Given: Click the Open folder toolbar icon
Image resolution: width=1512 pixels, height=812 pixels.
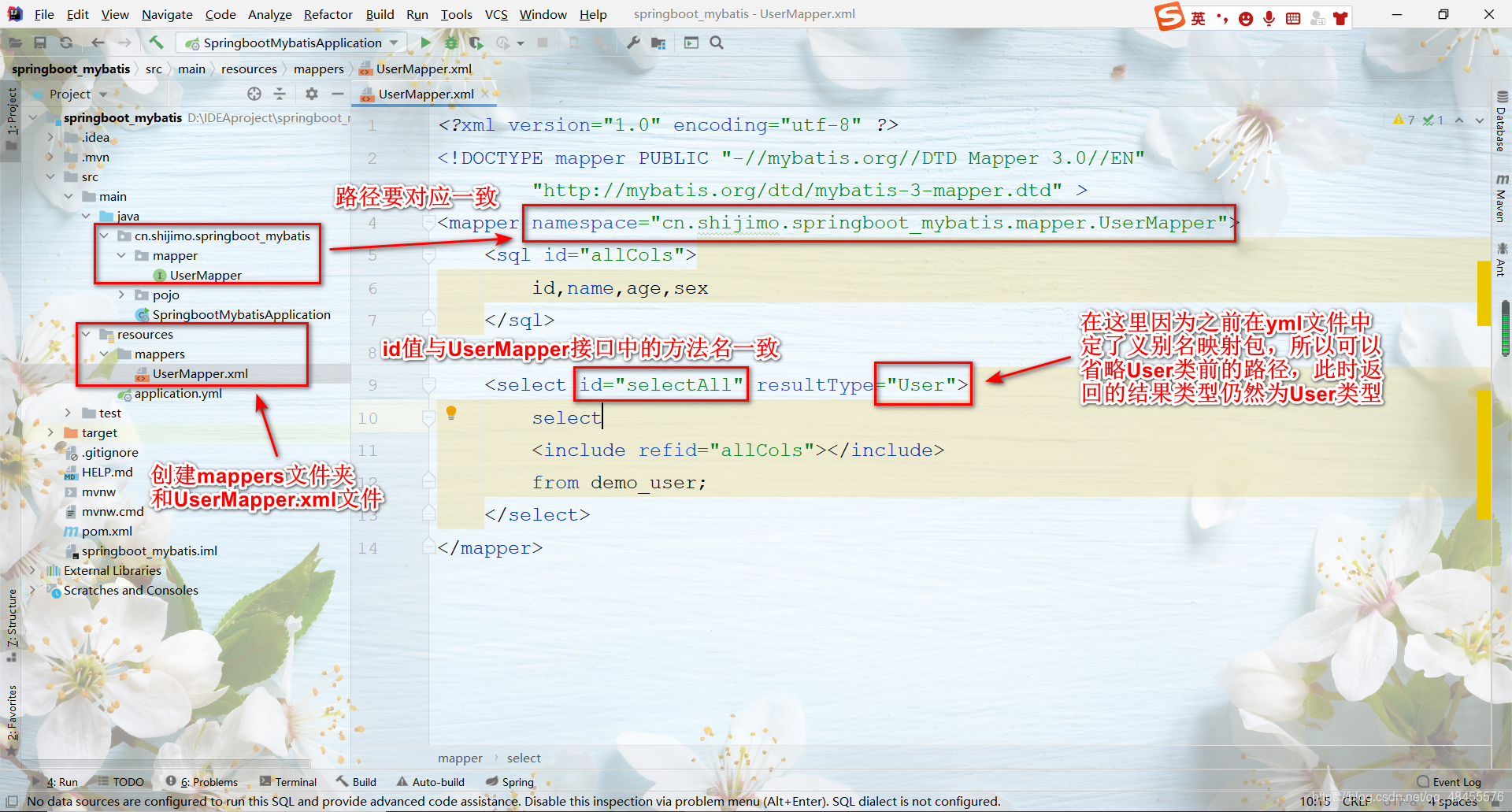Looking at the screenshot, I should [13, 43].
